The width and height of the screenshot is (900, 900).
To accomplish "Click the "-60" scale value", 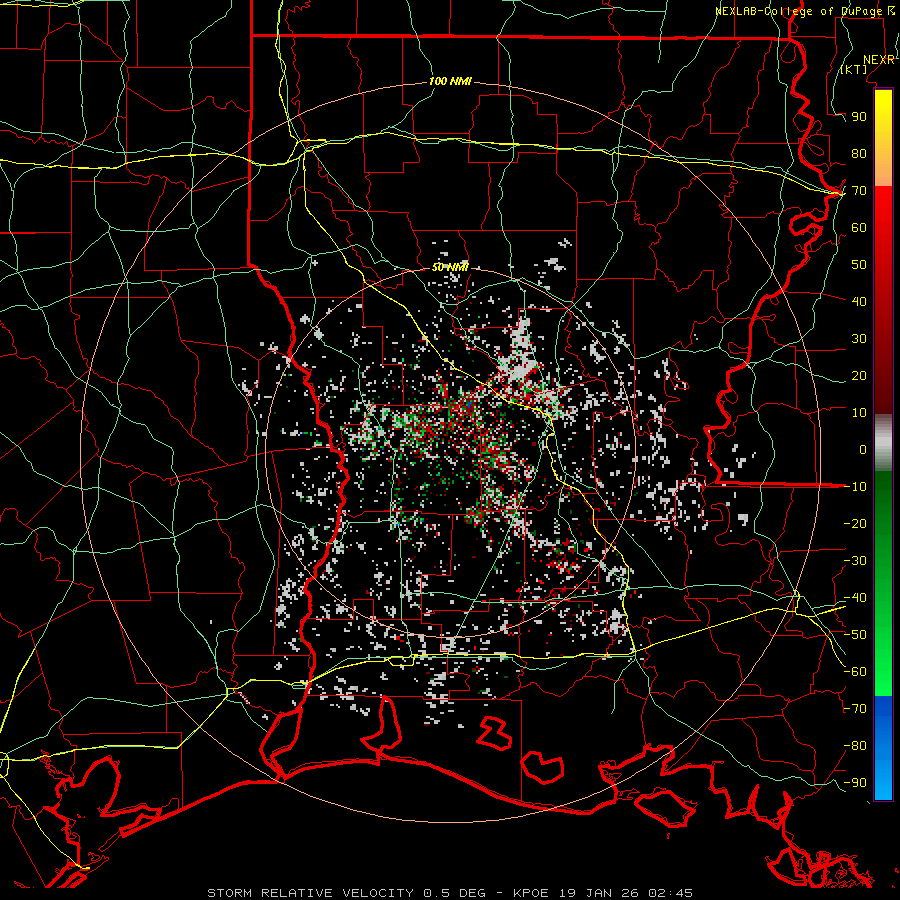I will click(855, 672).
